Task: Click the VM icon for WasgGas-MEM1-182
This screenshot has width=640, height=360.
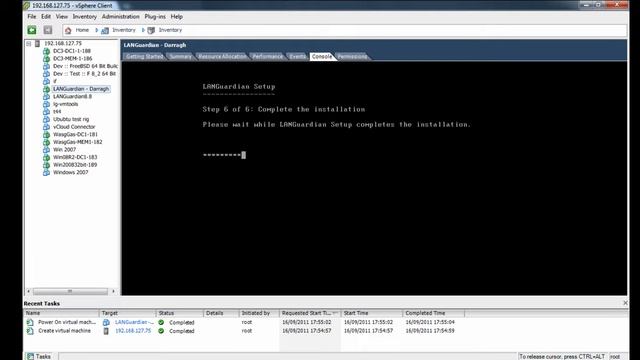Action: [47, 142]
